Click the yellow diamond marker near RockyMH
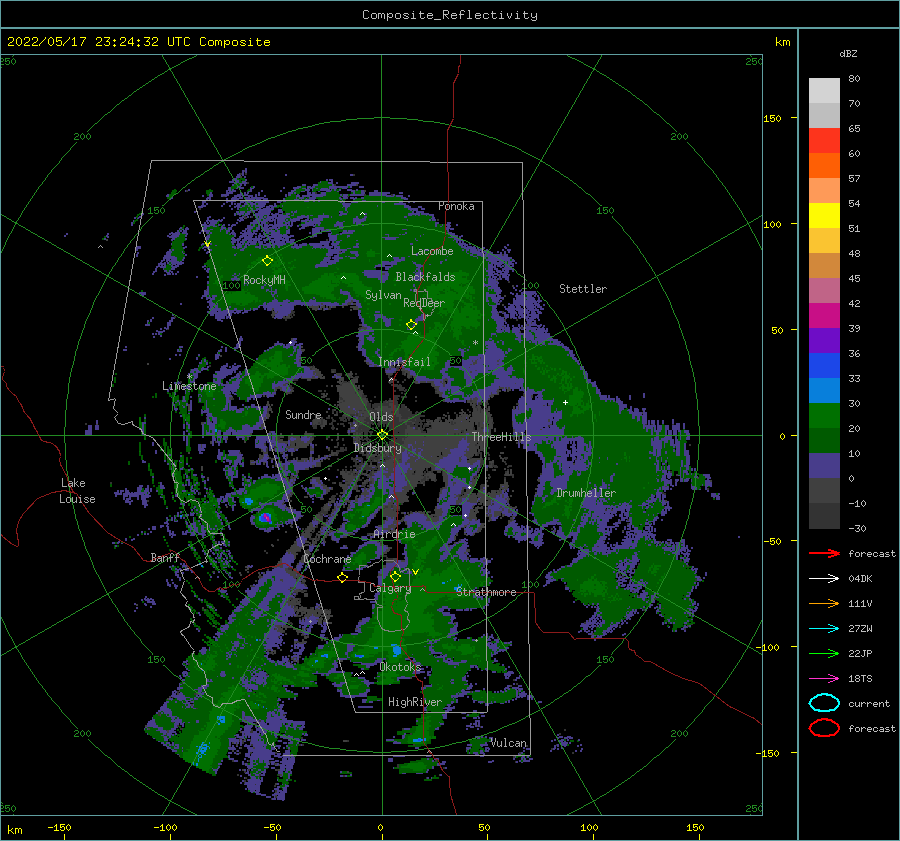The height and width of the screenshot is (841, 900). (267, 261)
